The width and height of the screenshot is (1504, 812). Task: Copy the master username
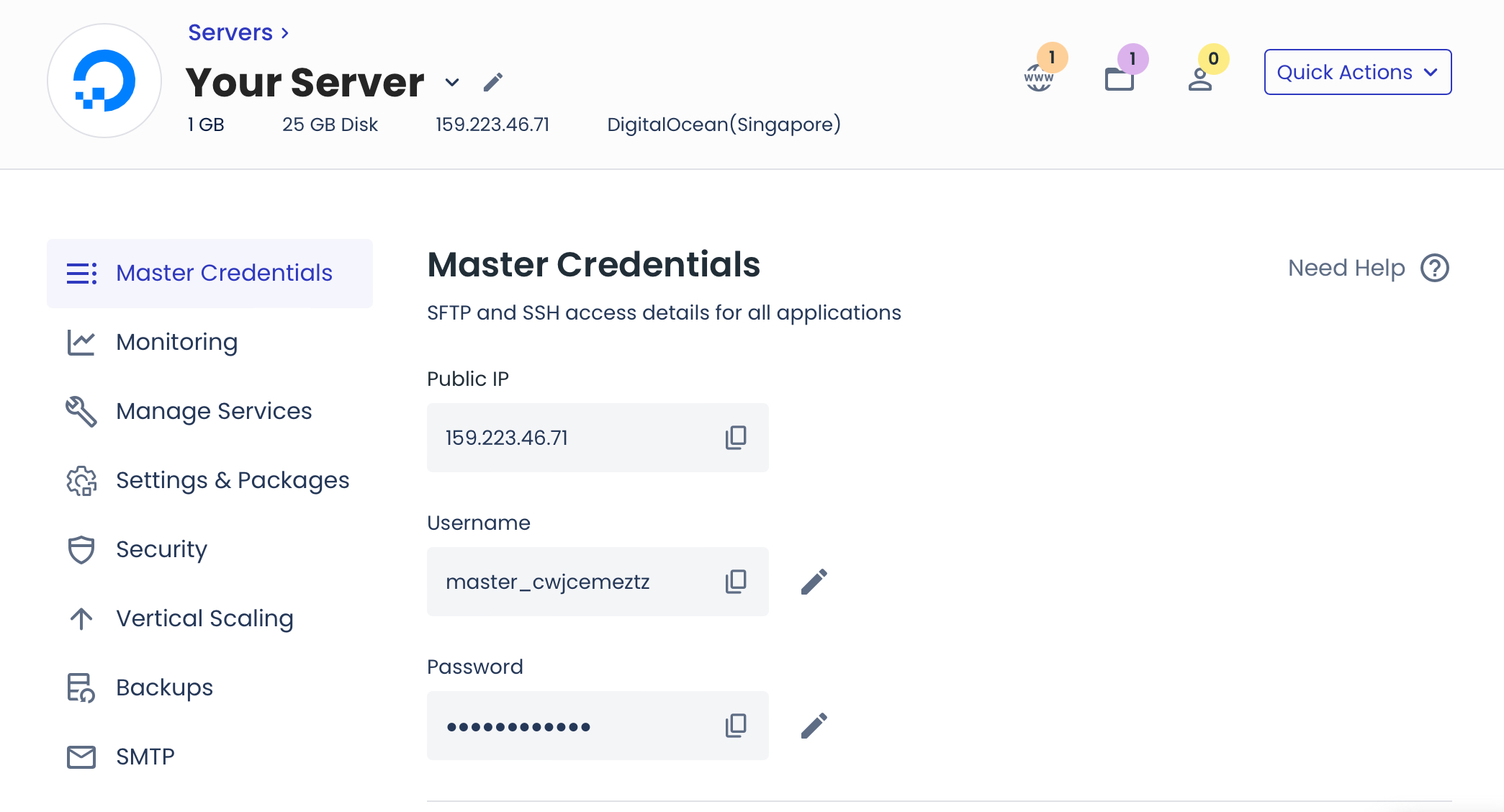coord(736,582)
